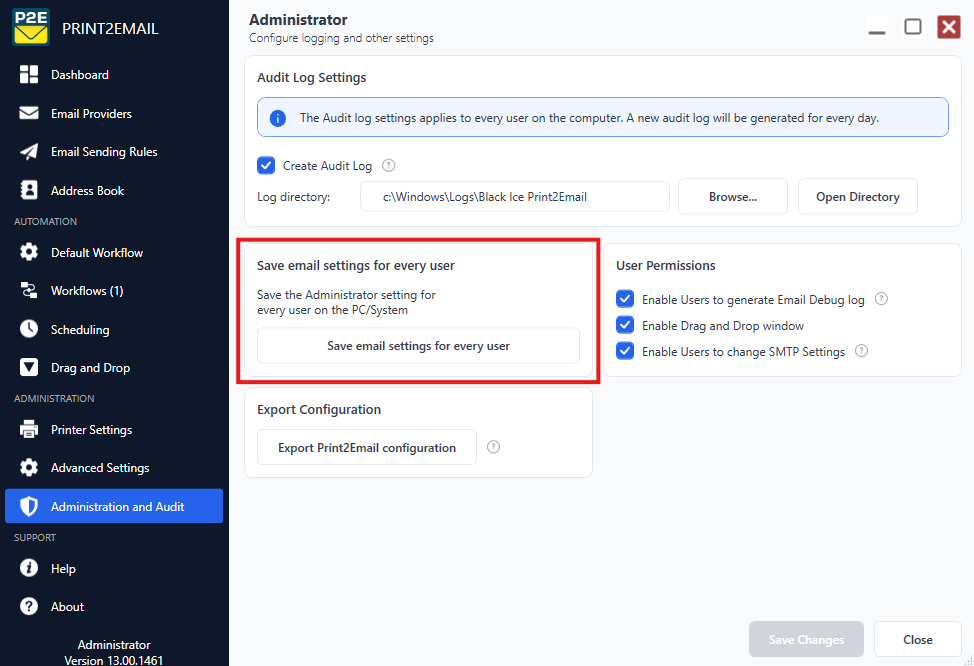Click help icon next to SMTP Settings option
974x666 pixels.
(x=861, y=351)
